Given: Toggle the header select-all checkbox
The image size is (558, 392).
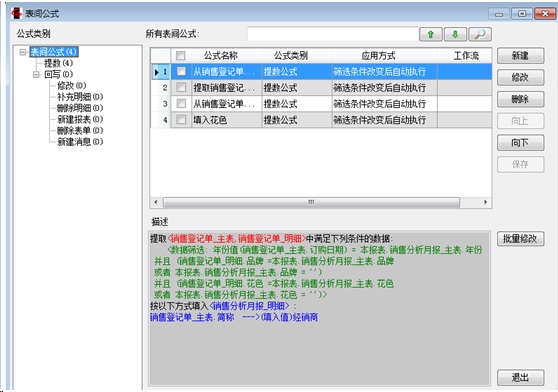Looking at the screenshot, I should [x=181, y=55].
